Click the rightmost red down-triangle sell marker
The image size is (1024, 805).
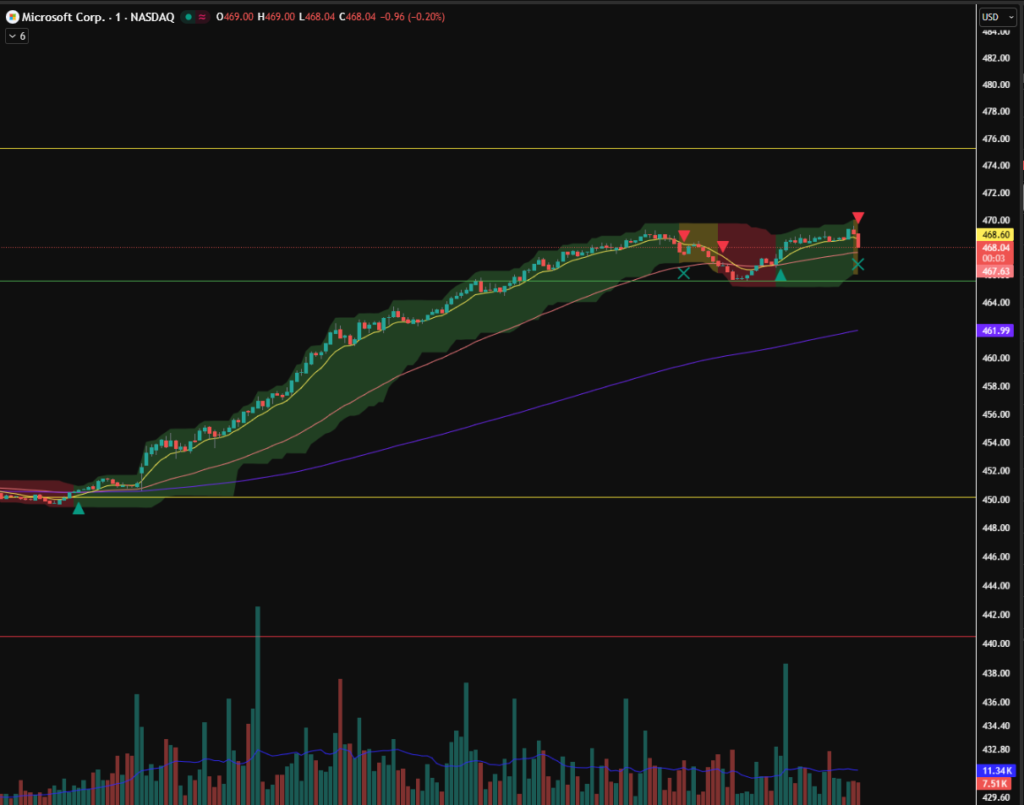coord(858,217)
